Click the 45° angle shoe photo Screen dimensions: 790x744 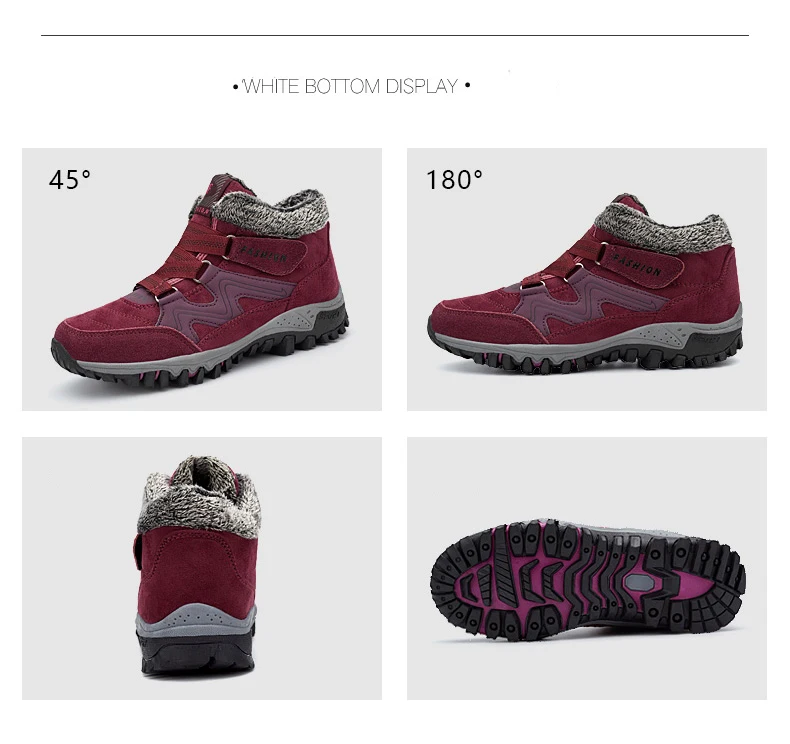pyautogui.click(x=202, y=279)
